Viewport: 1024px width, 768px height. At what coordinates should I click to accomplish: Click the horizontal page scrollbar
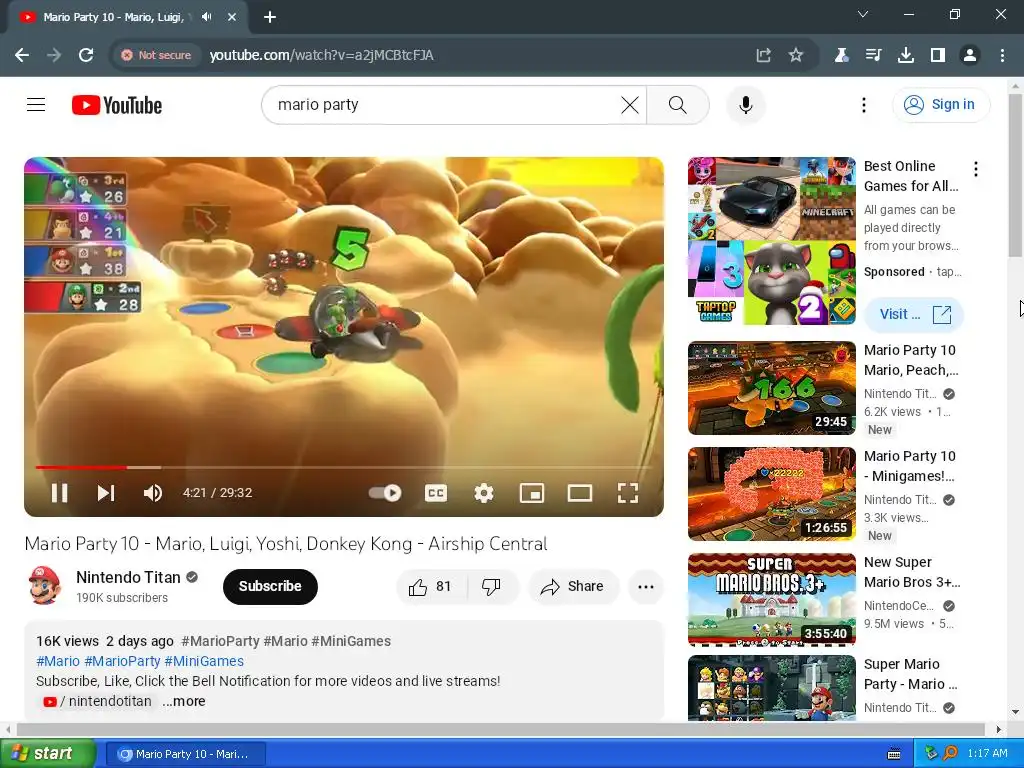pos(502,729)
